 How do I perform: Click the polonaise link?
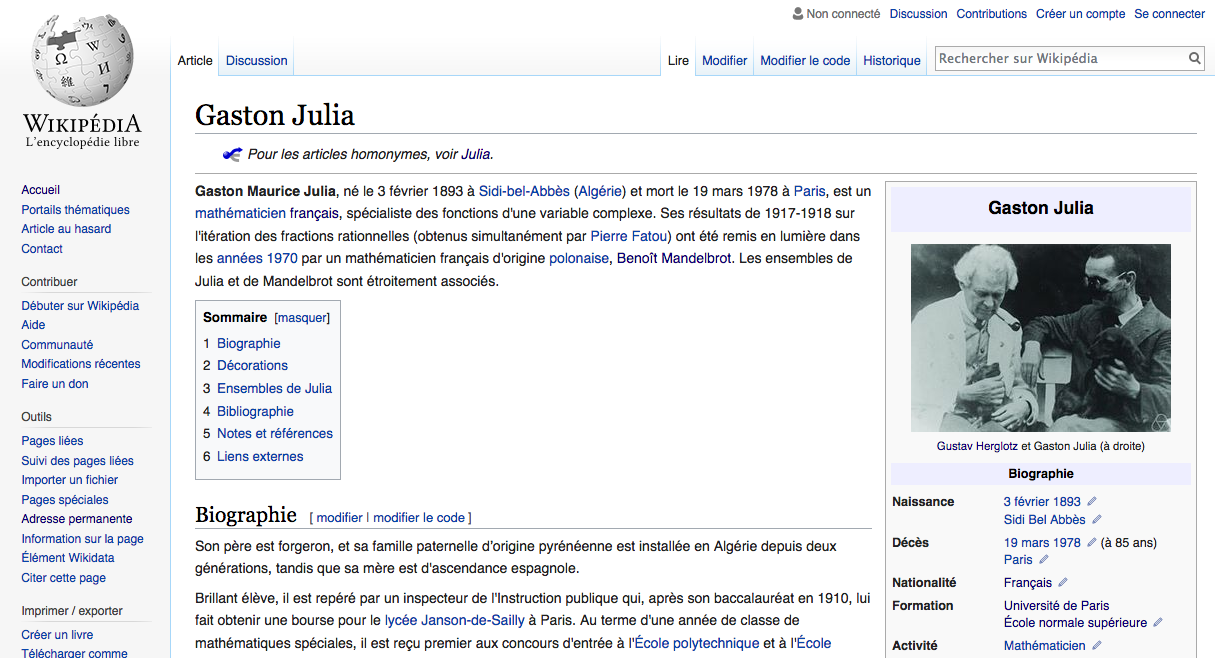click(579, 258)
